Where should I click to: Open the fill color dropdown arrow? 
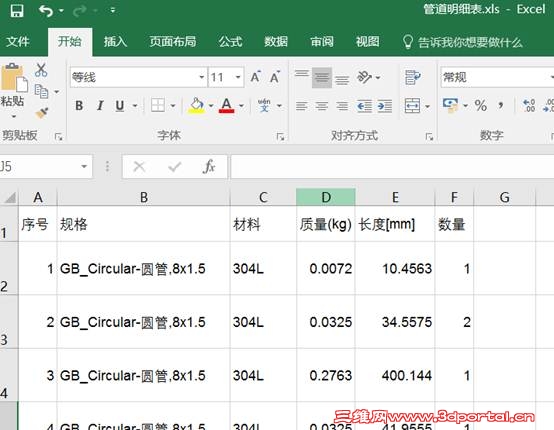coord(211,106)
